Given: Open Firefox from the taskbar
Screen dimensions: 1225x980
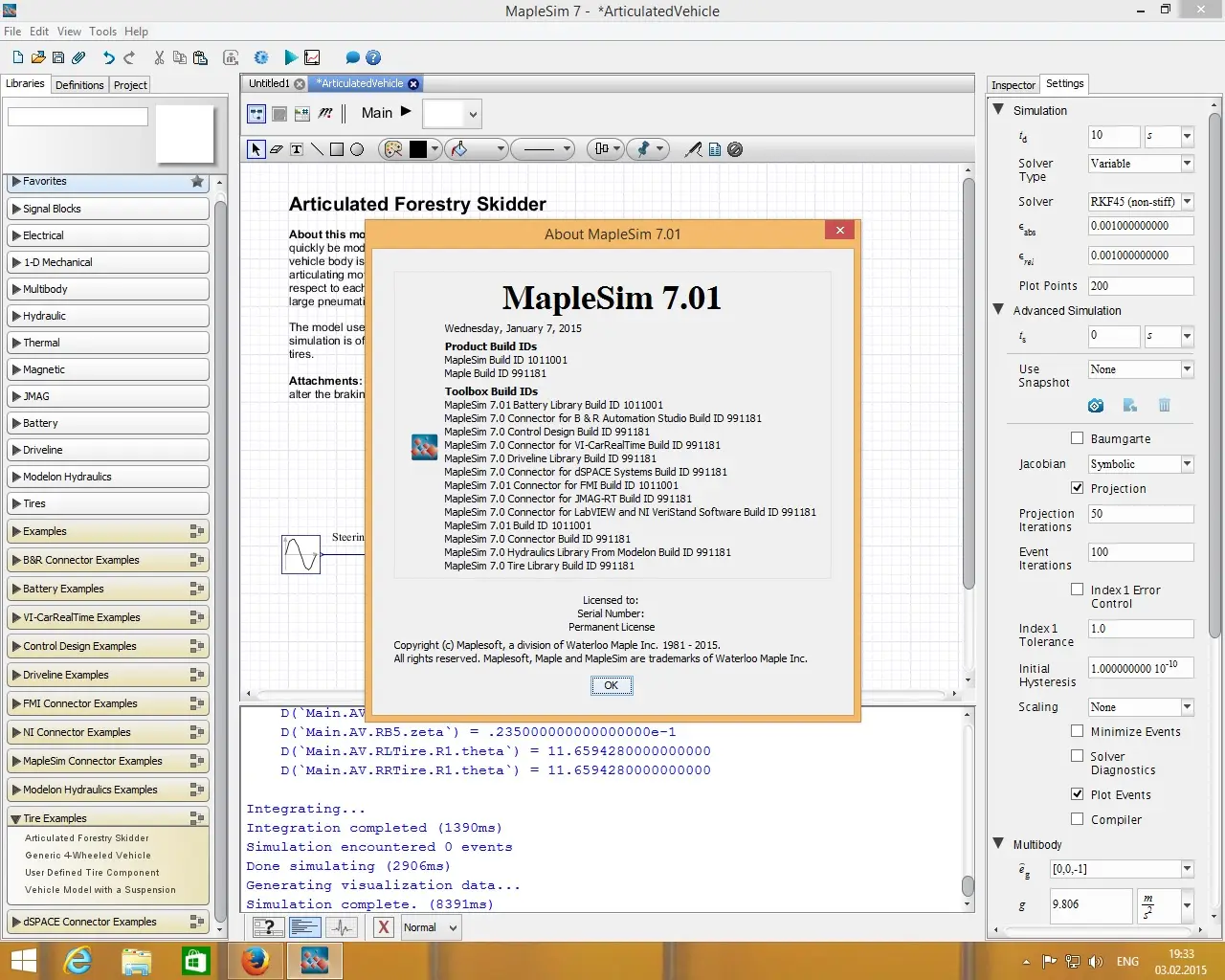Looking at the screenshot, I should [x=256, y=961].
